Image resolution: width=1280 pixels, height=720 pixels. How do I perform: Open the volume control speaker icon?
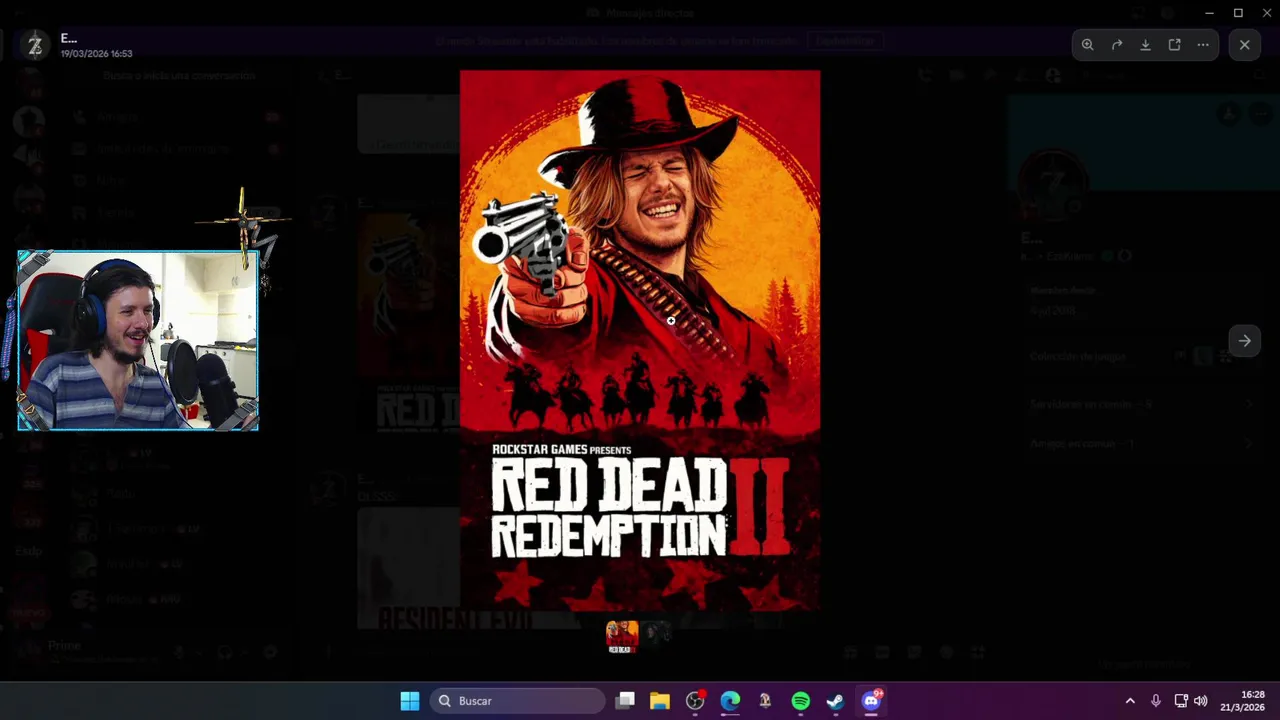tap(1201, 701)
